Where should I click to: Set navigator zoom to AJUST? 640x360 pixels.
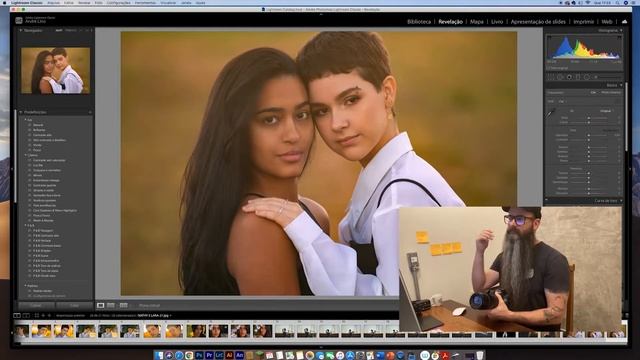coord(59,30)
